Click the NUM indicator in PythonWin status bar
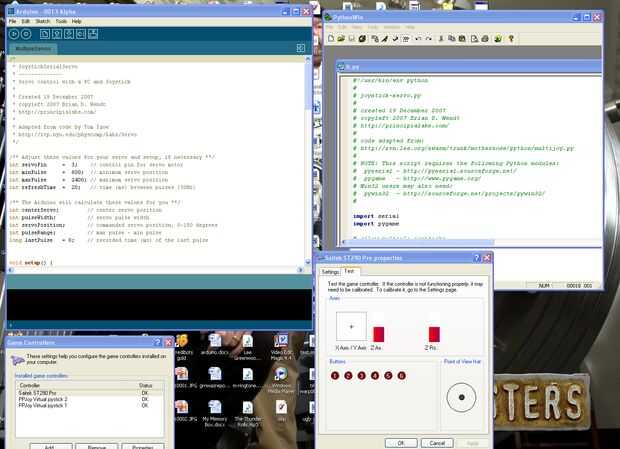Screen dimensions: 620x449 click(544, 285)
